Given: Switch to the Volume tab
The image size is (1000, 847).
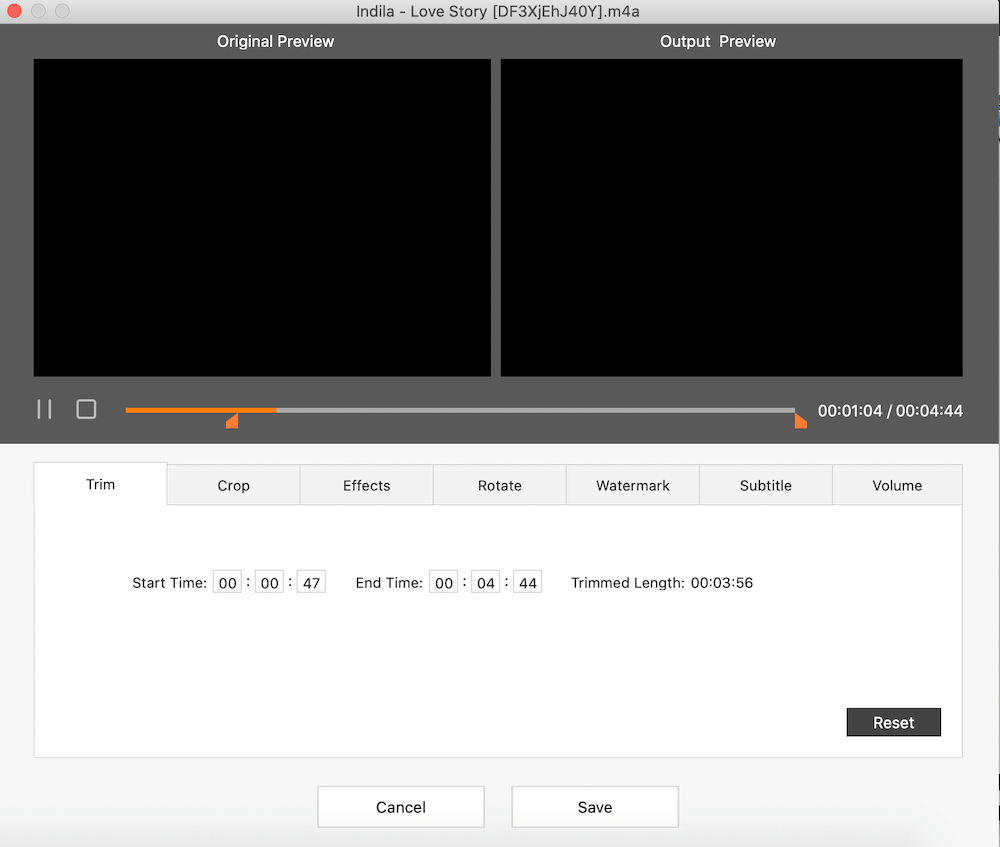Looking at the screenshot, I should click(896, 485).
